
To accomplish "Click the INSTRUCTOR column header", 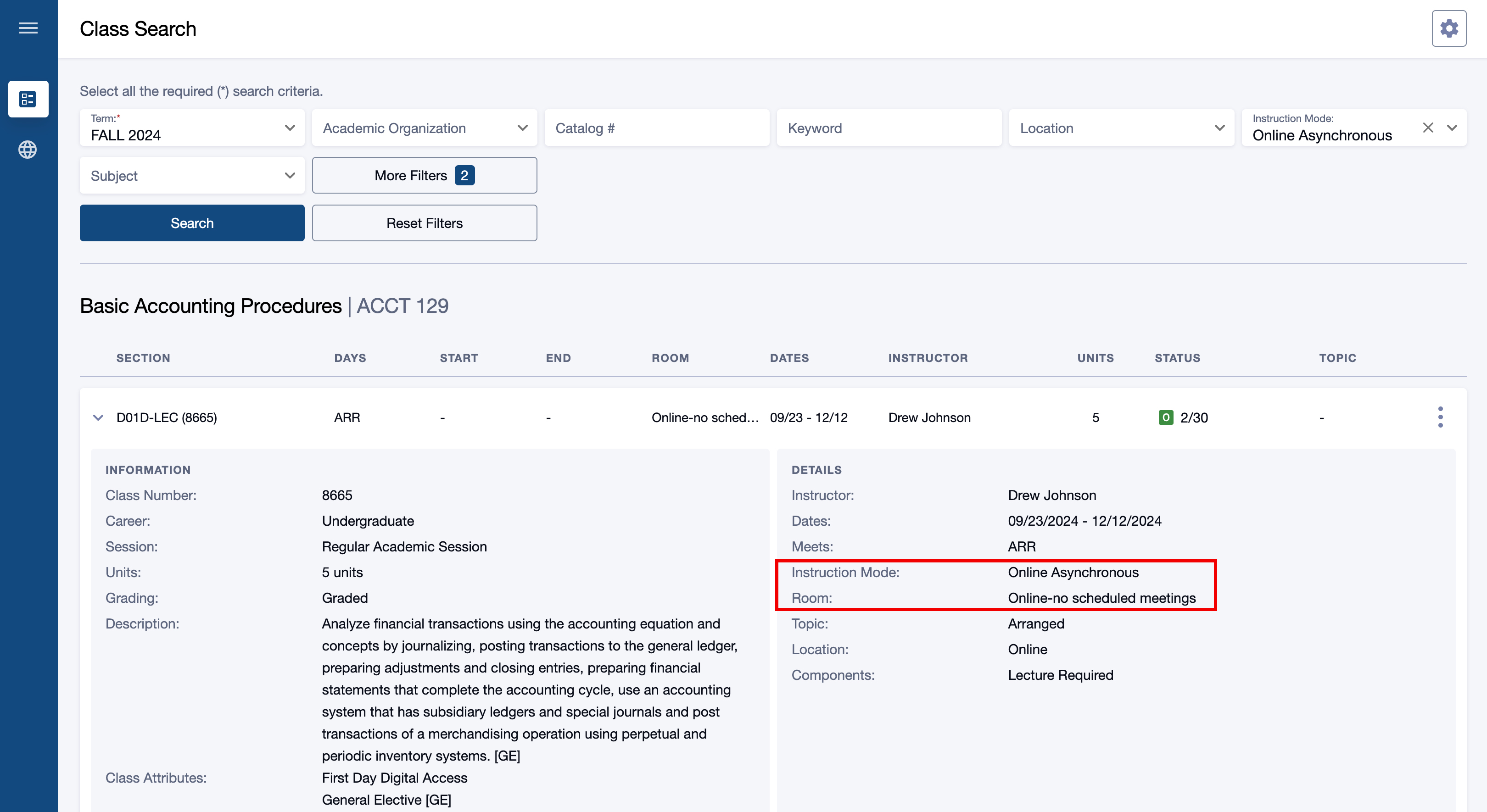I will click(x=928, y=358).
